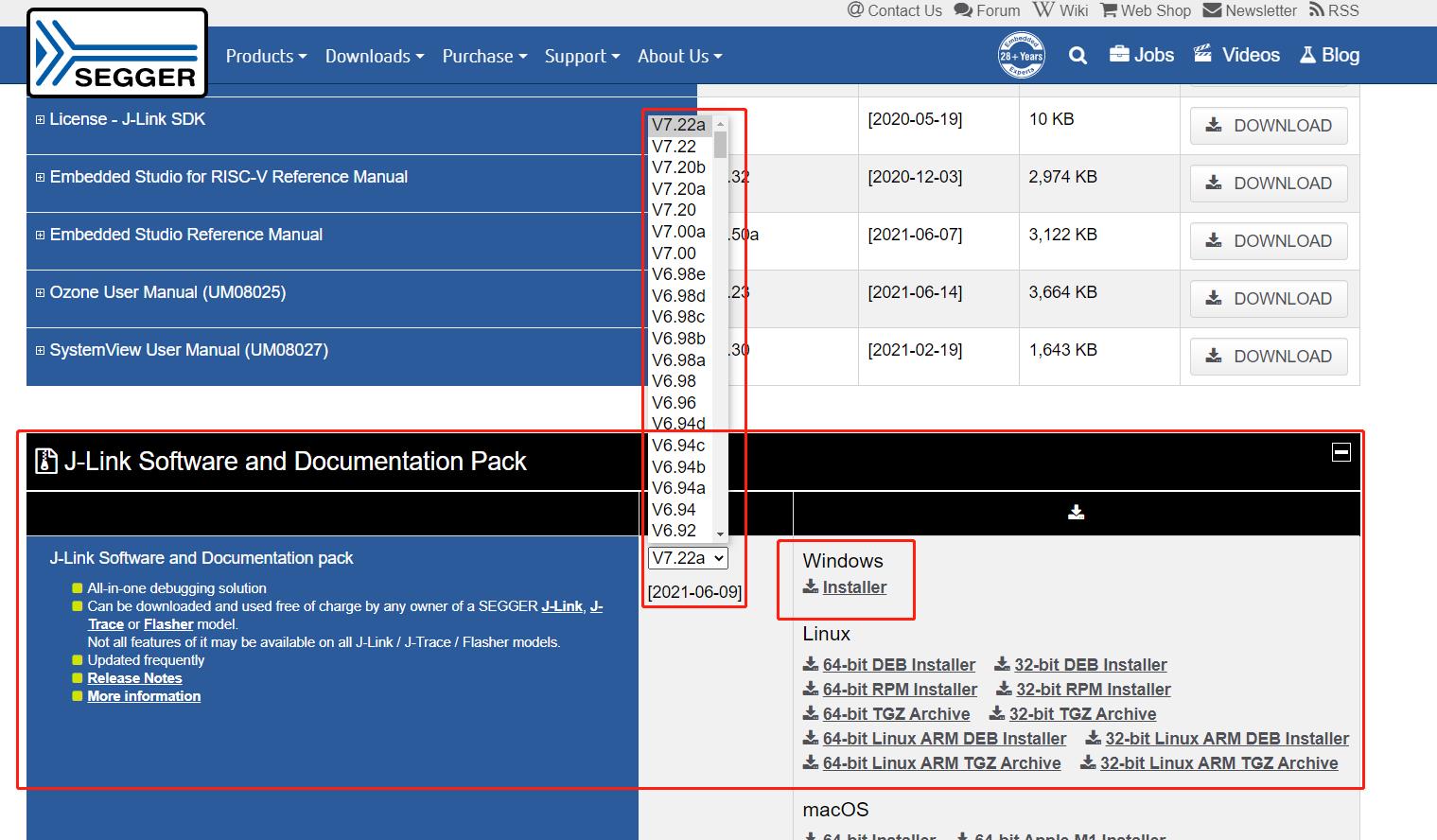The width and height of the screenshot is (1437, 840).
Task: Download the 3,122 KB Embedded Studio manual
Action: (x=1269, y=241)
